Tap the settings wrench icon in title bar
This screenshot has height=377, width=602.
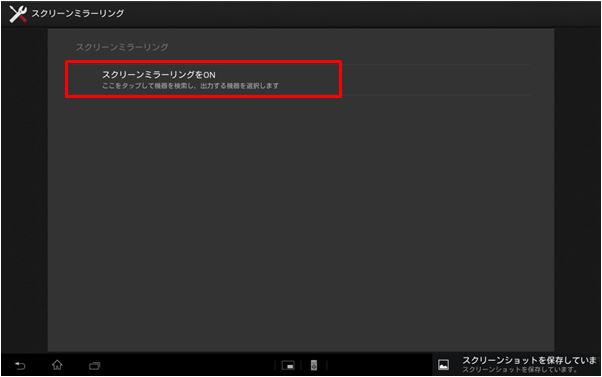tap(18, 14)
